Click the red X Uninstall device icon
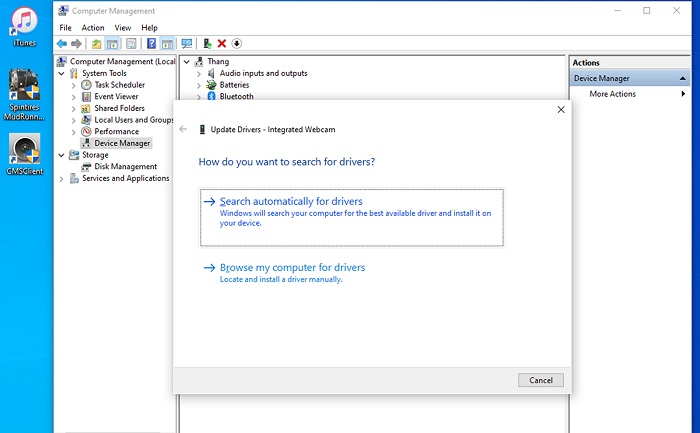Screen dimensions: 700x433 pos(222,44)
